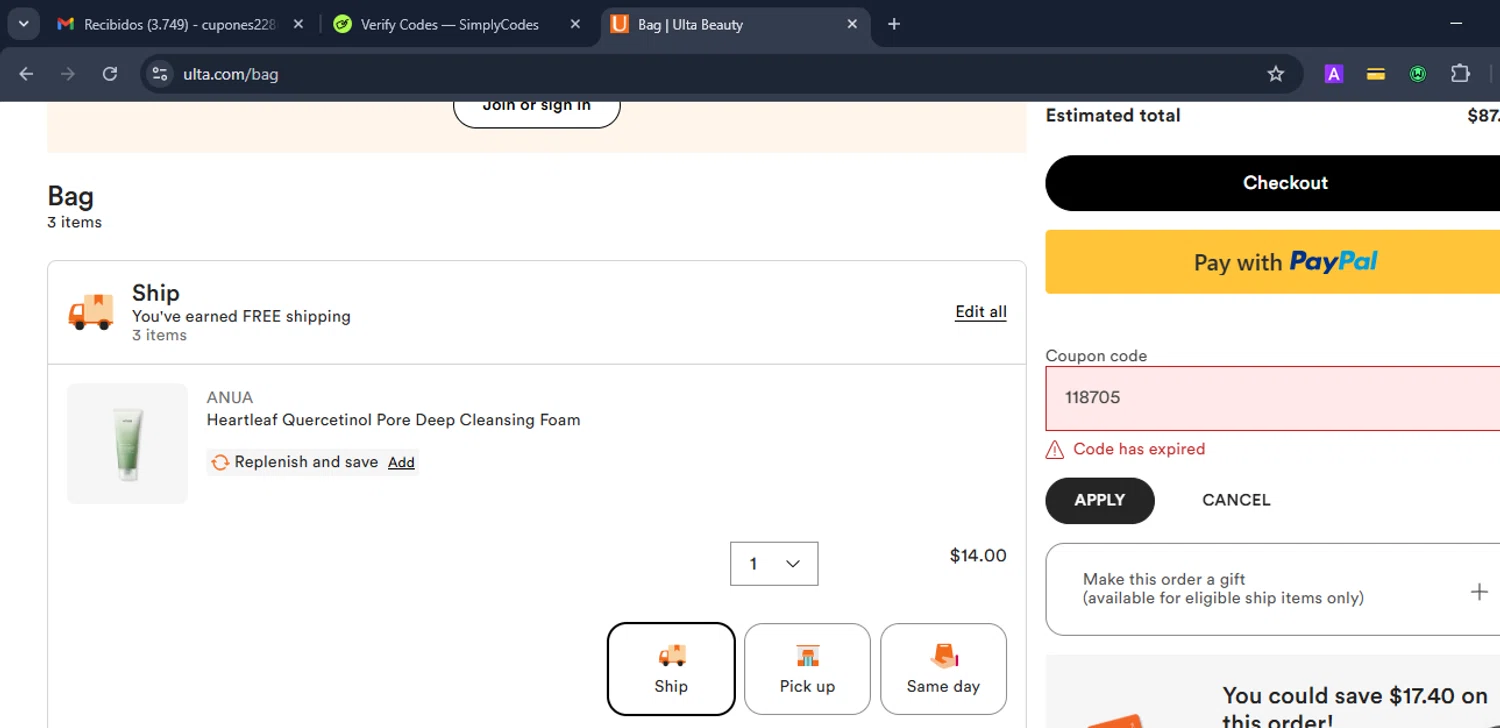Click the ANUA brand name

230,398
